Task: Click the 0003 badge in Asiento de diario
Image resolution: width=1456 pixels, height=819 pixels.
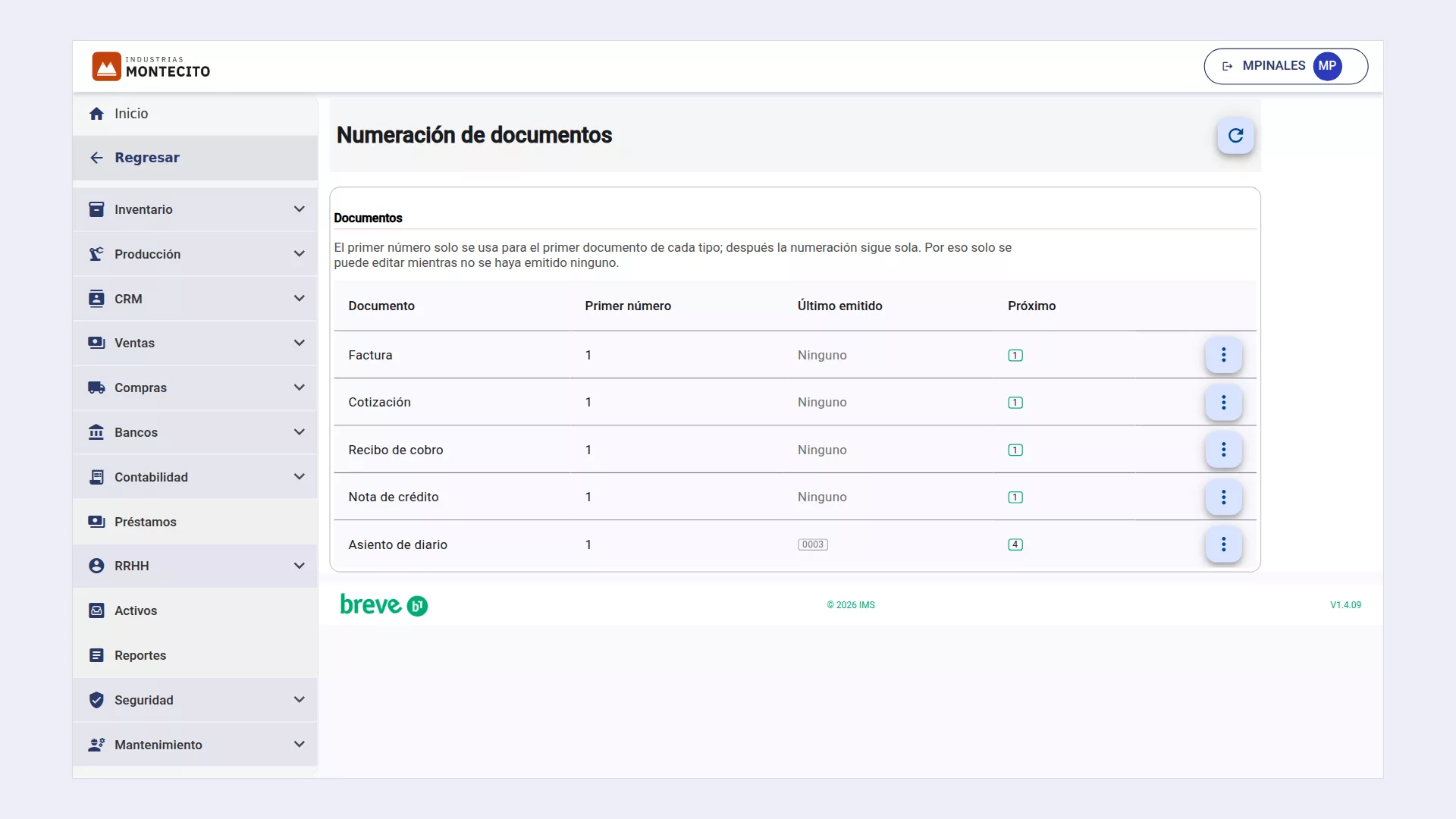Action: [812, 544]
